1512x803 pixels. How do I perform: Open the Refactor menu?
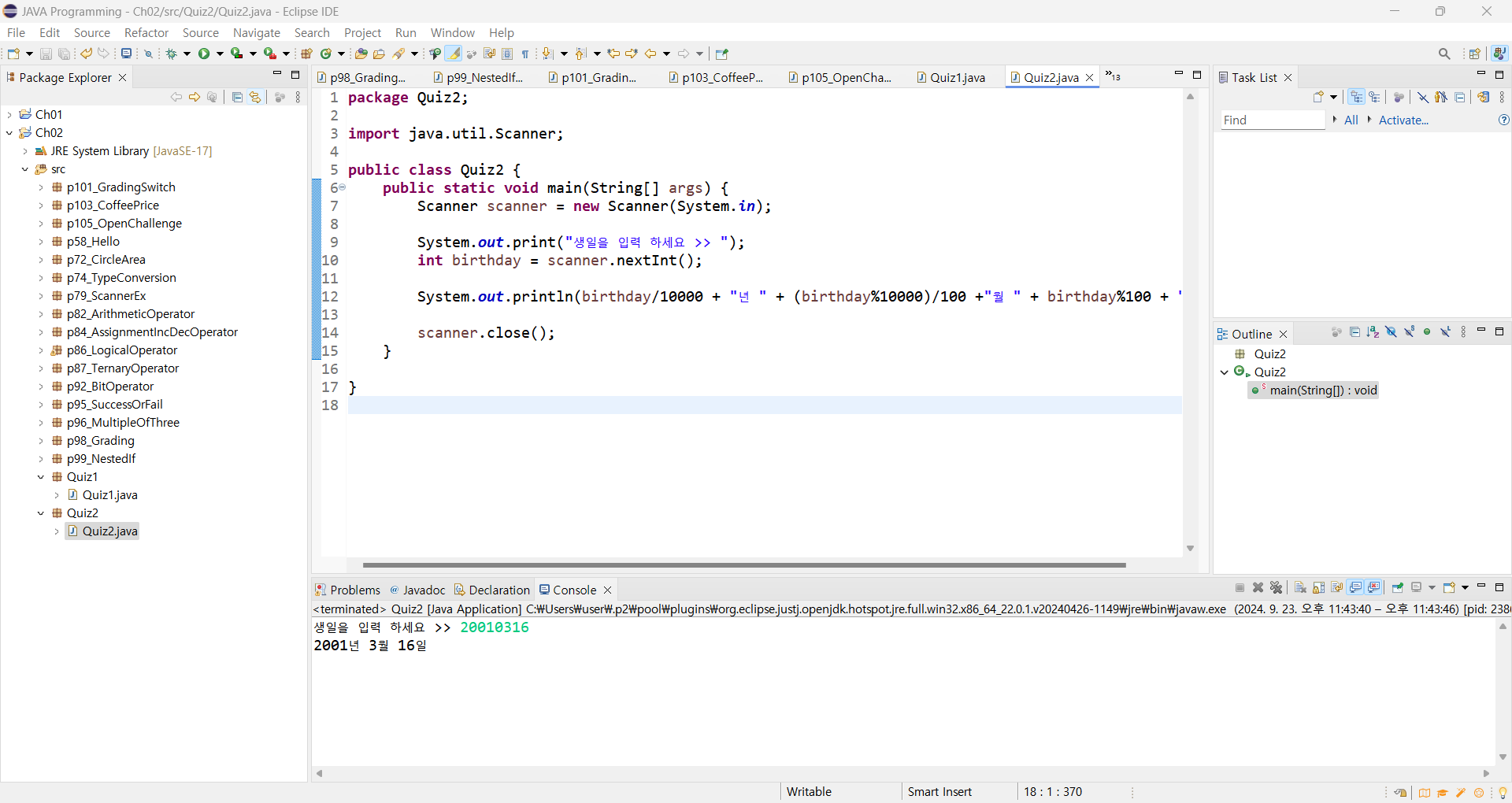click(x=146, y=32)
